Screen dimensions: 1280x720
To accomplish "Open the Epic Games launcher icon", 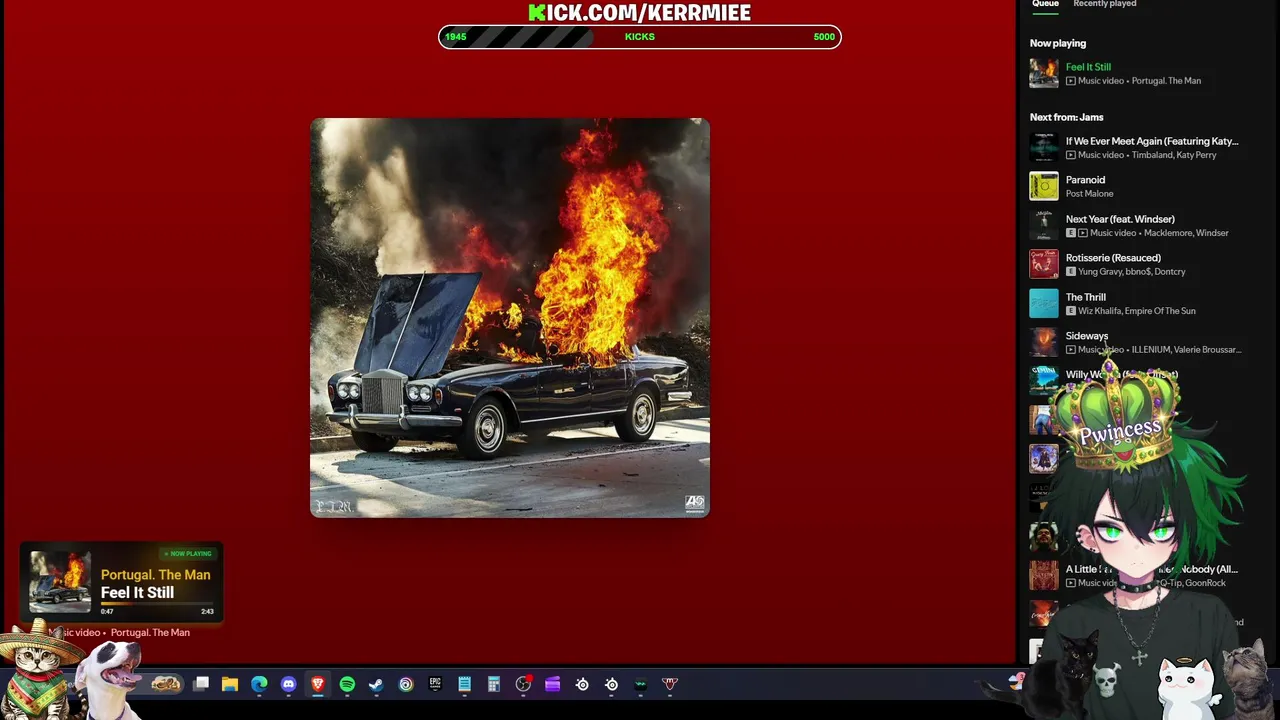I will point(435,684).
